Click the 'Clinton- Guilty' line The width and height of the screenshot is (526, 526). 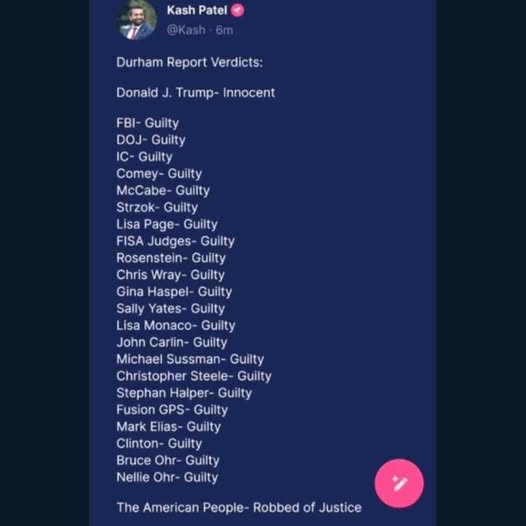[159, 443]
